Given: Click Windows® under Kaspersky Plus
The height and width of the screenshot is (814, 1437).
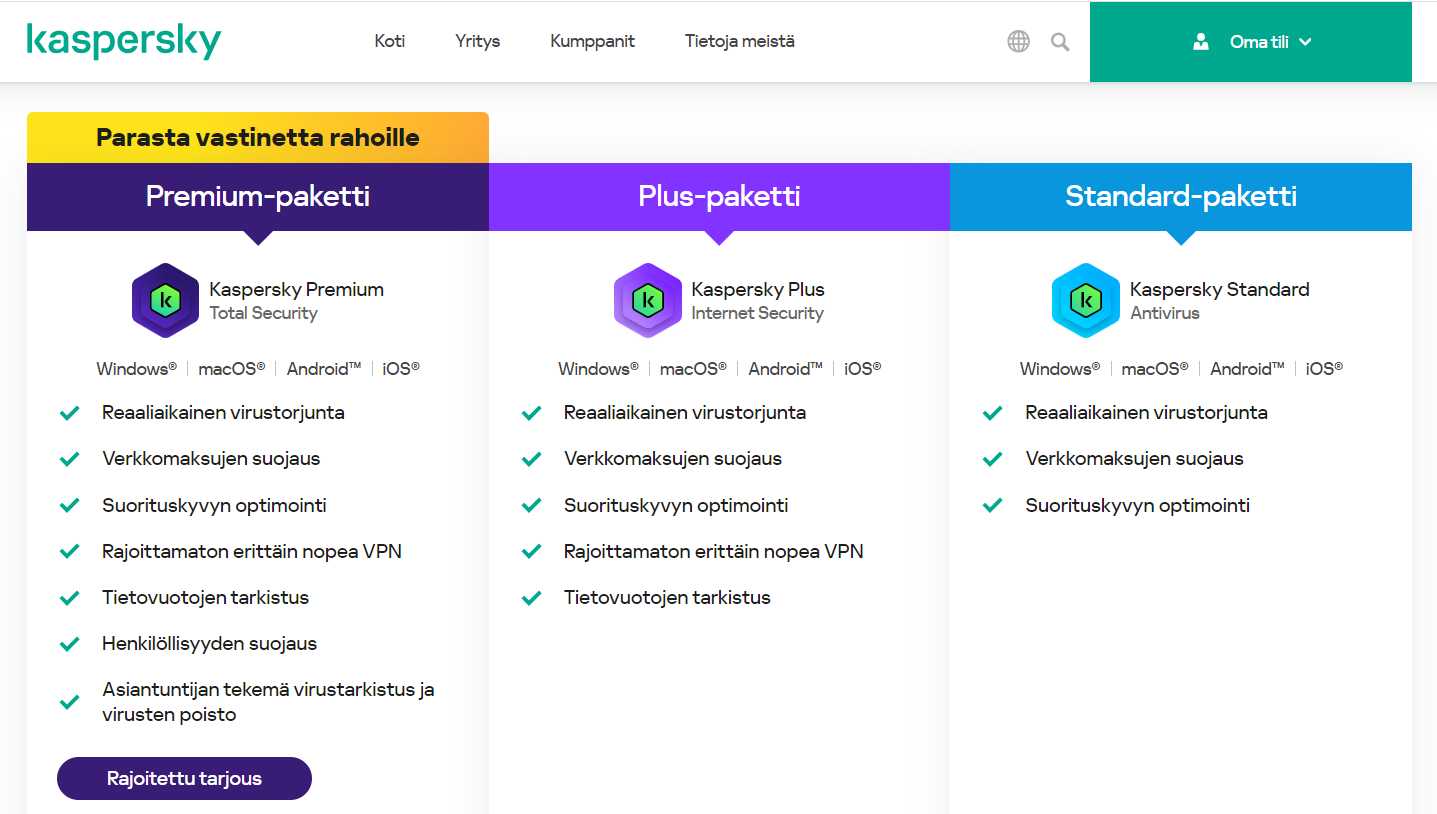Looking at the screenshot, I should pos(598,368).
